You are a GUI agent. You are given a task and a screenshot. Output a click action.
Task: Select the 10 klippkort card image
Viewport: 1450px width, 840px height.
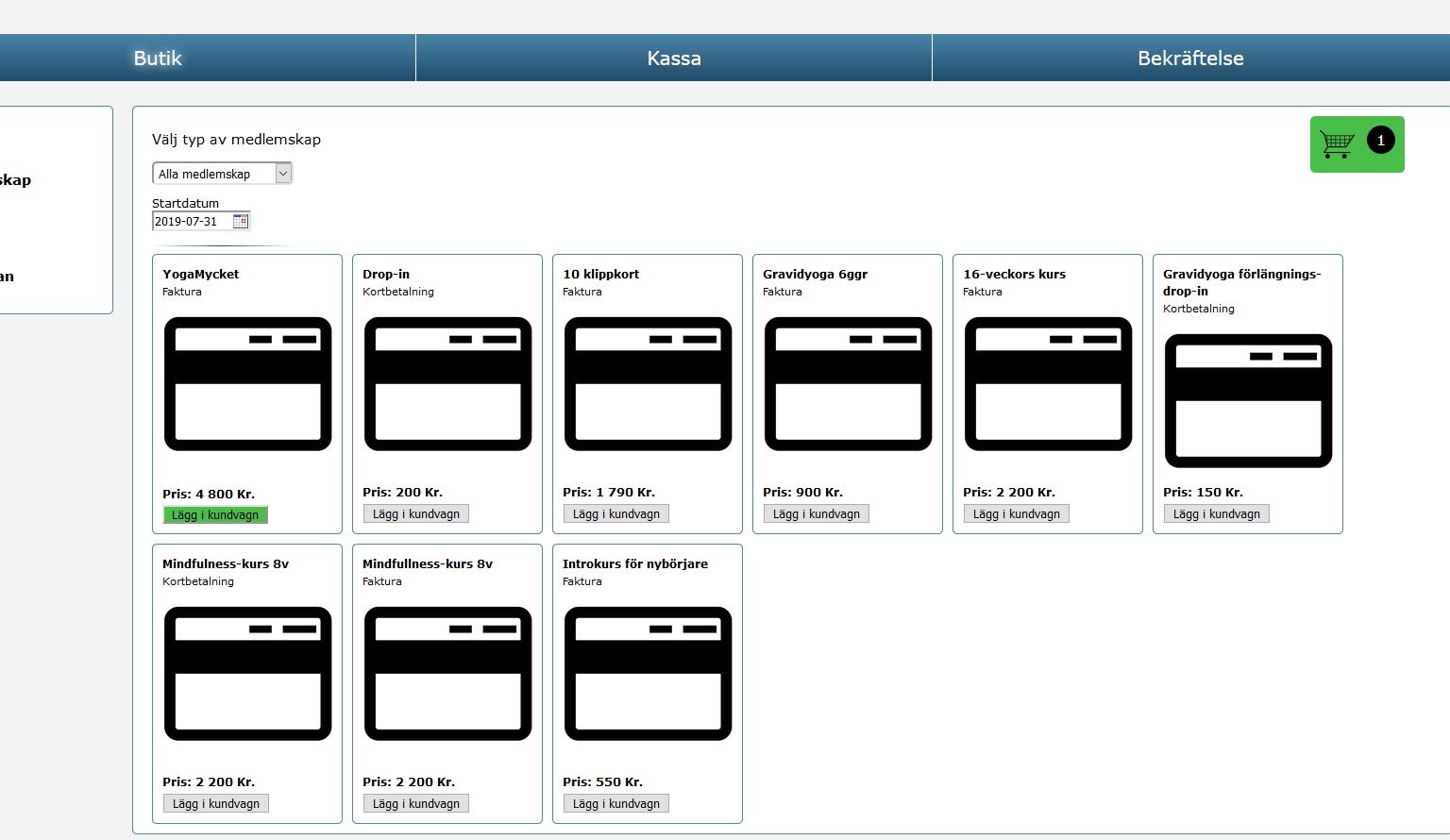point(648,384)
